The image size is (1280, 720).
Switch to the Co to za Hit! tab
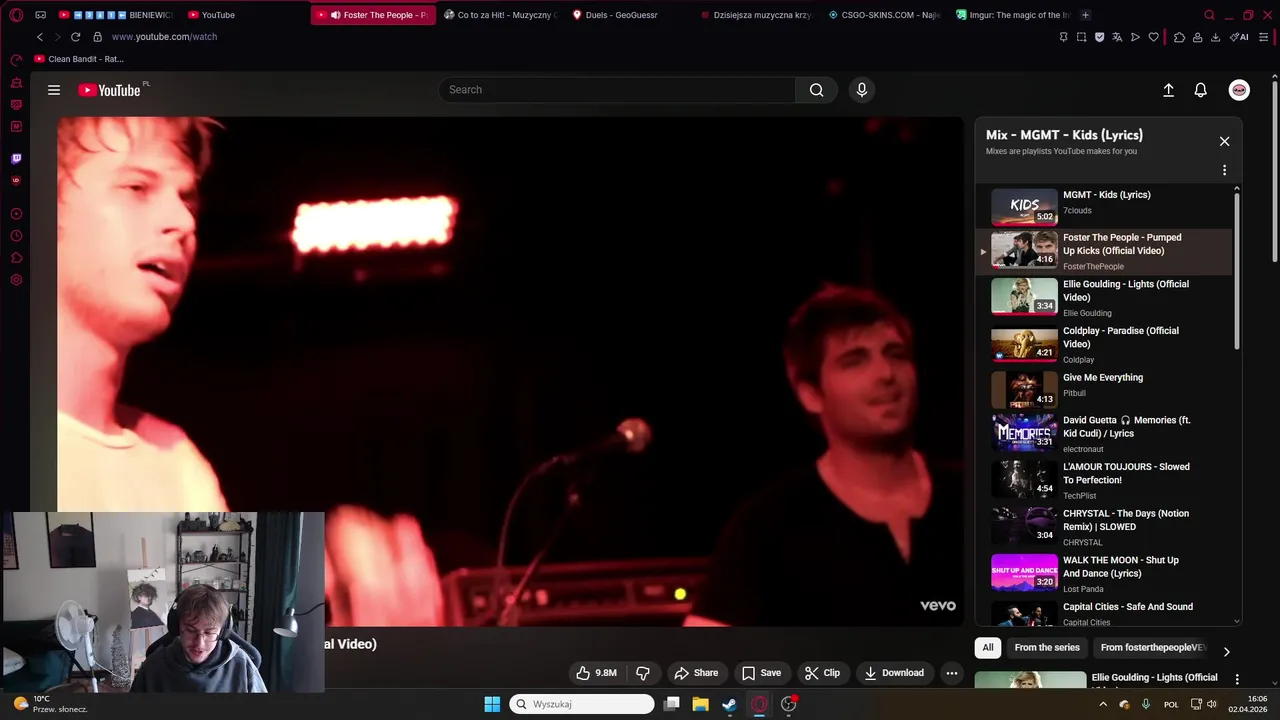499,15
